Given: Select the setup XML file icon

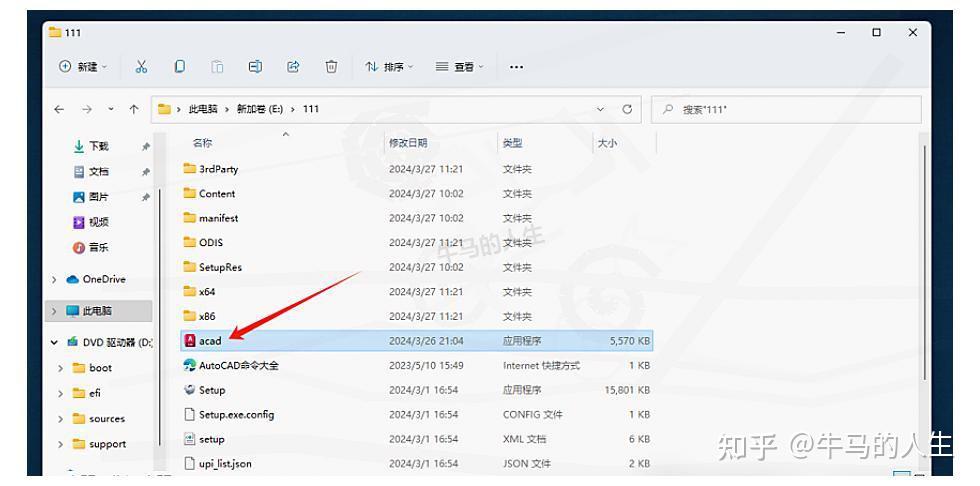Looking at the screenshot, I should [x=190, y=439].
